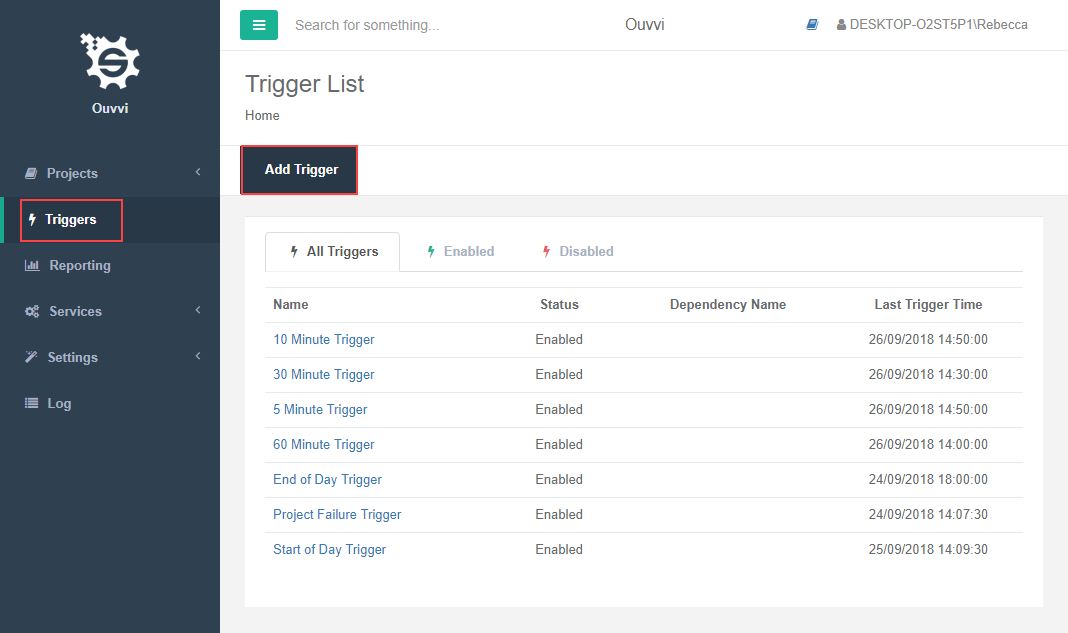Viewport: 1068px width, 633px height.
Task: Click the user profile icon
Action: [x=841, y=25]
